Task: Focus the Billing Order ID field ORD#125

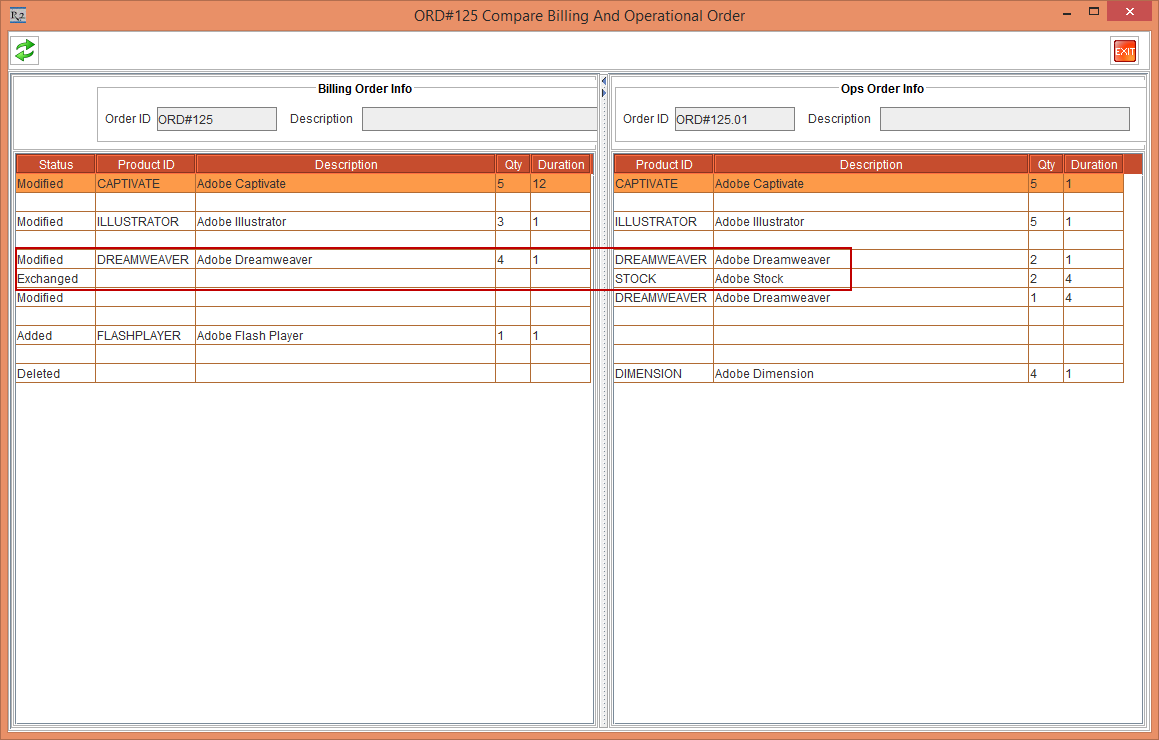Action: (x=216, y=119)
